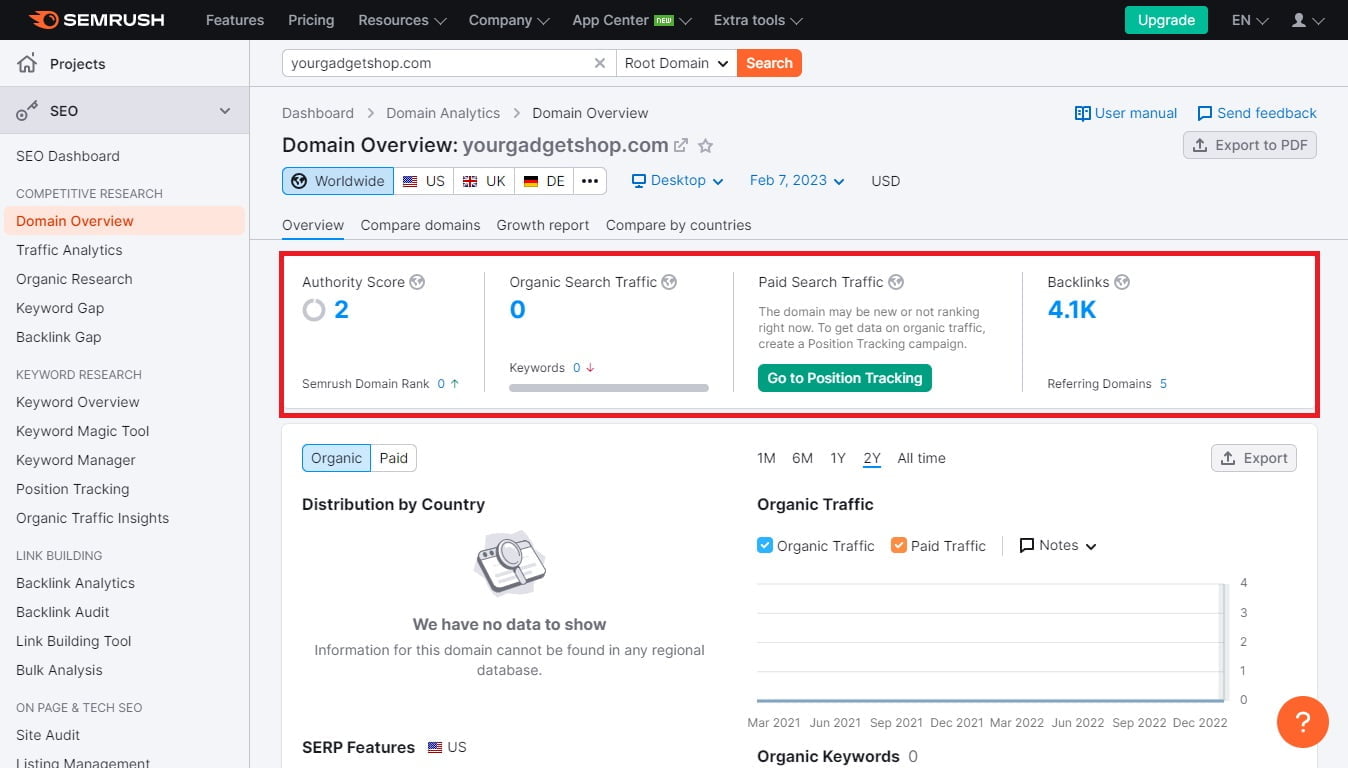This screenshot has height=768, width=1348.
Task: Select the 2Y time range
Action: 872,458
